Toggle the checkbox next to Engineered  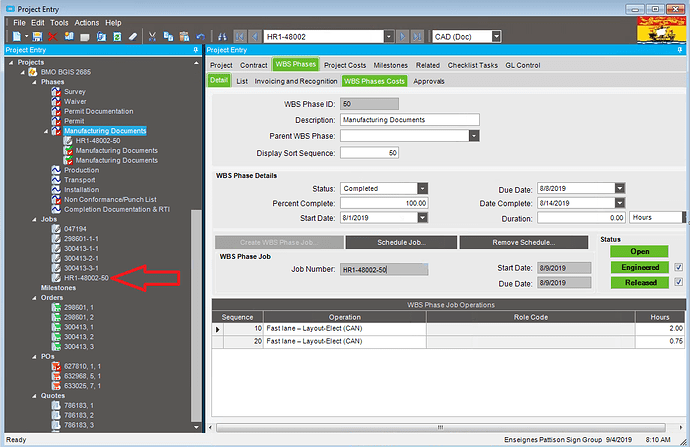coord(679,267)
